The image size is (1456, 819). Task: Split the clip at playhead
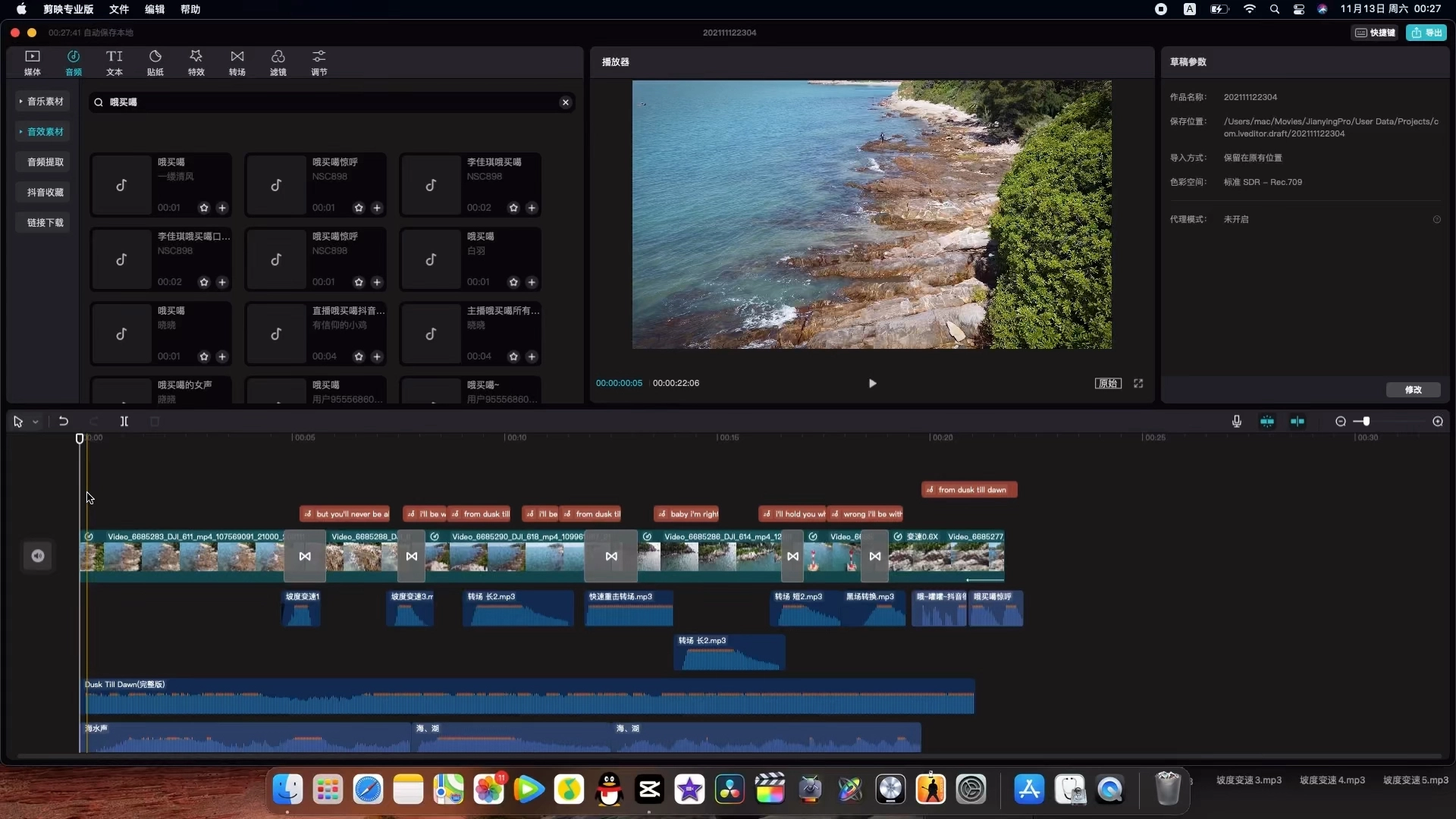pos(124,422)
